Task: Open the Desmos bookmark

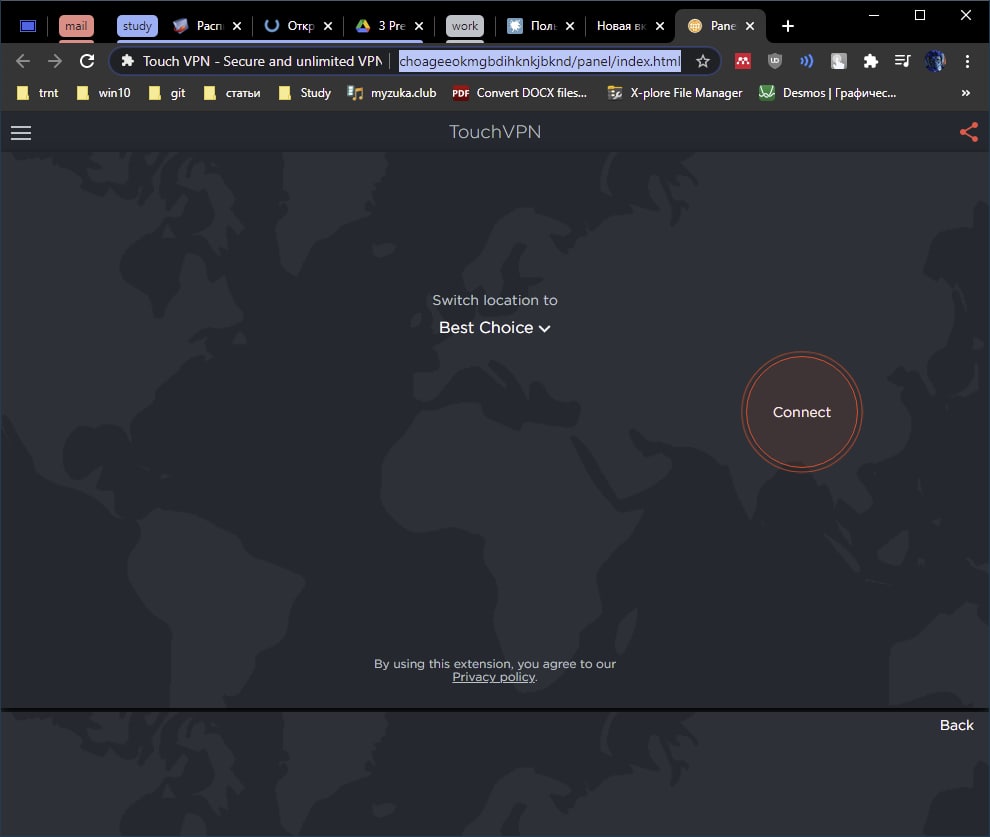Action: click(827, 93)
